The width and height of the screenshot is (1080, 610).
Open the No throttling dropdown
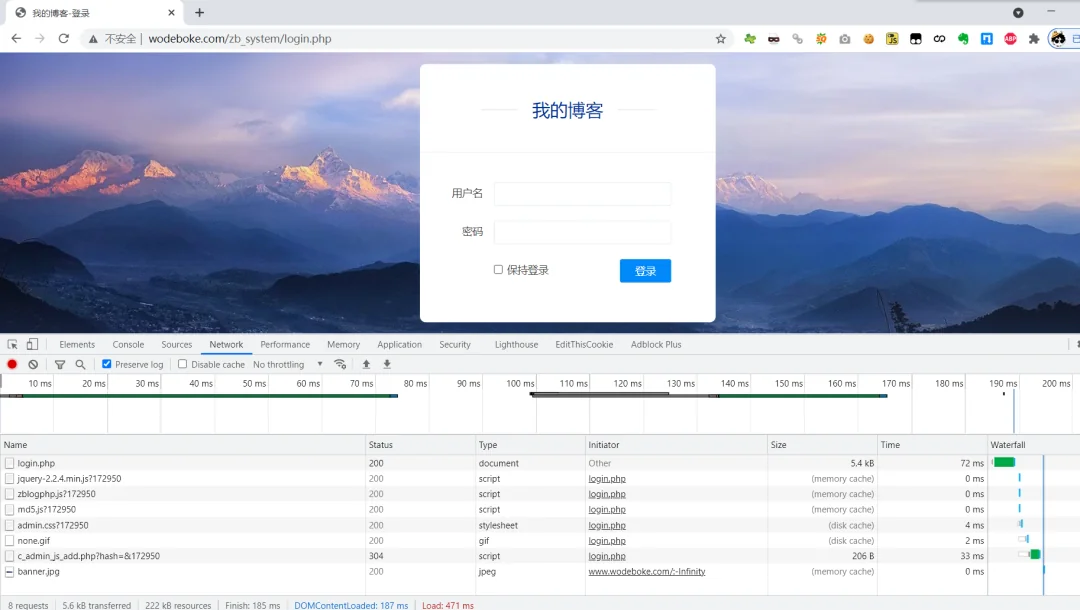(x=287, y=364)
